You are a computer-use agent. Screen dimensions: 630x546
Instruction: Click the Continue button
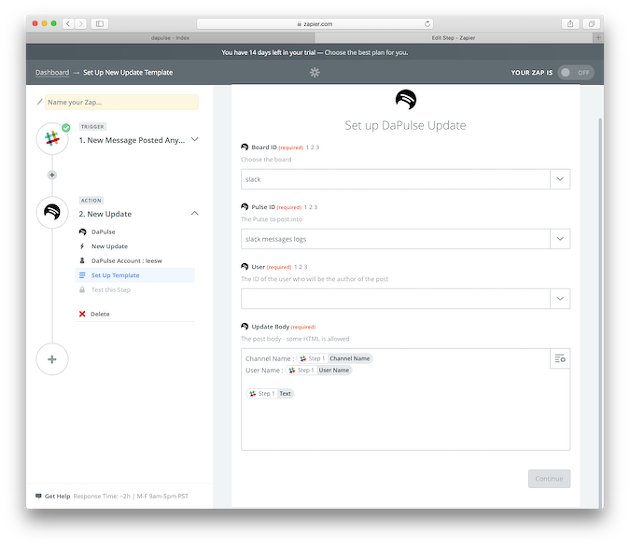[x=549, y=479]
